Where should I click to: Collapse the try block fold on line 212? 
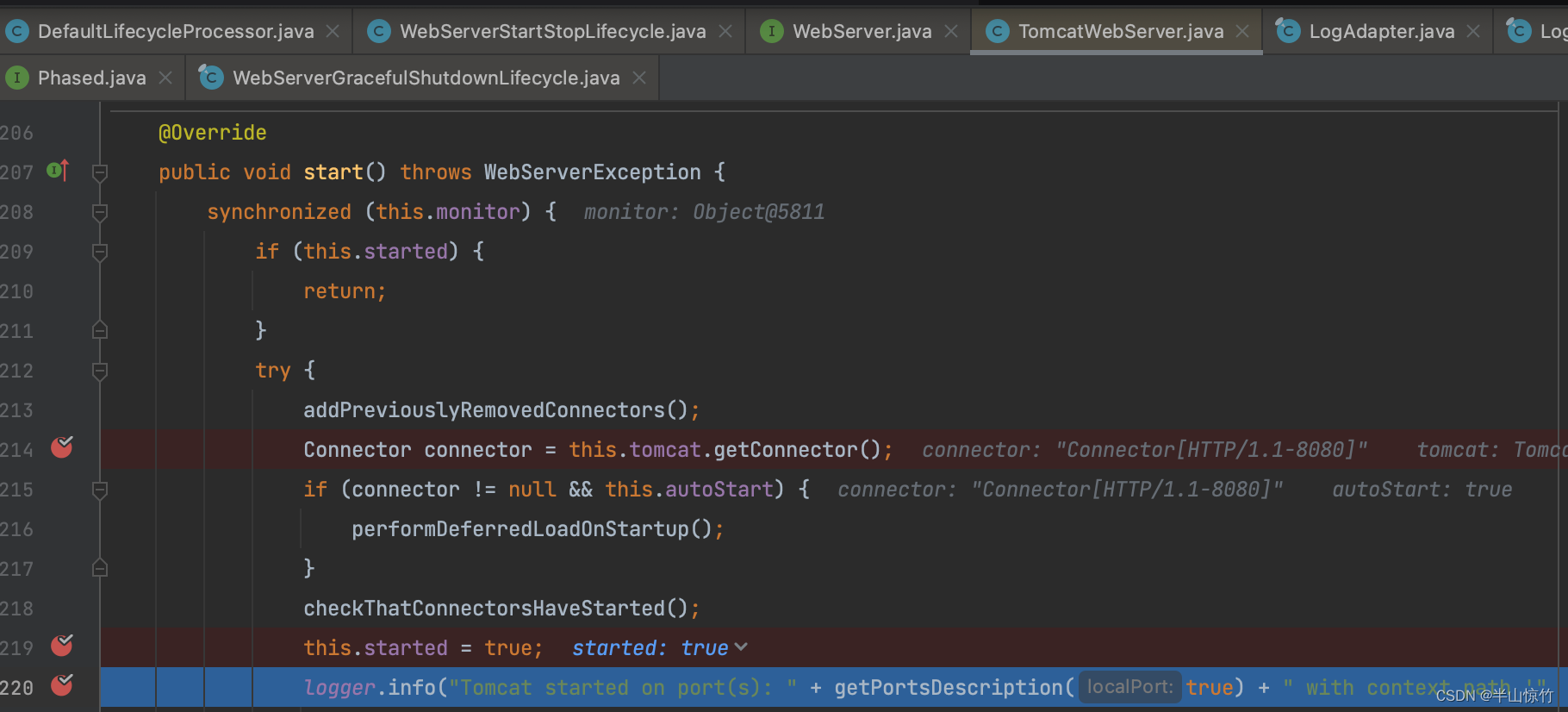coord(100,372)
